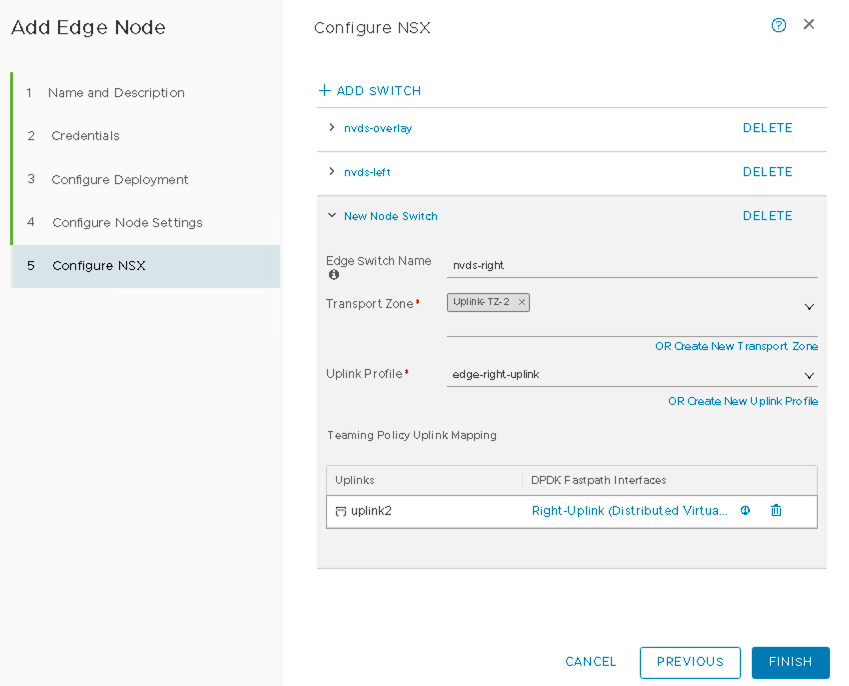Remove the Uplink-TZ-2 transport zone tag
Viewport: 849px width, 686px height.
[x=521, y=302]
